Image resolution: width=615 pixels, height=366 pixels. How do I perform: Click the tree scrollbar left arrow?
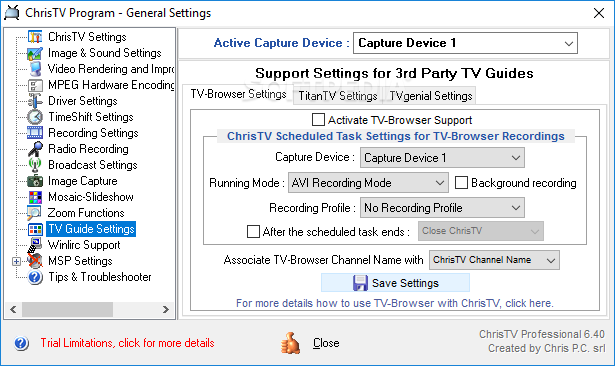13,310
